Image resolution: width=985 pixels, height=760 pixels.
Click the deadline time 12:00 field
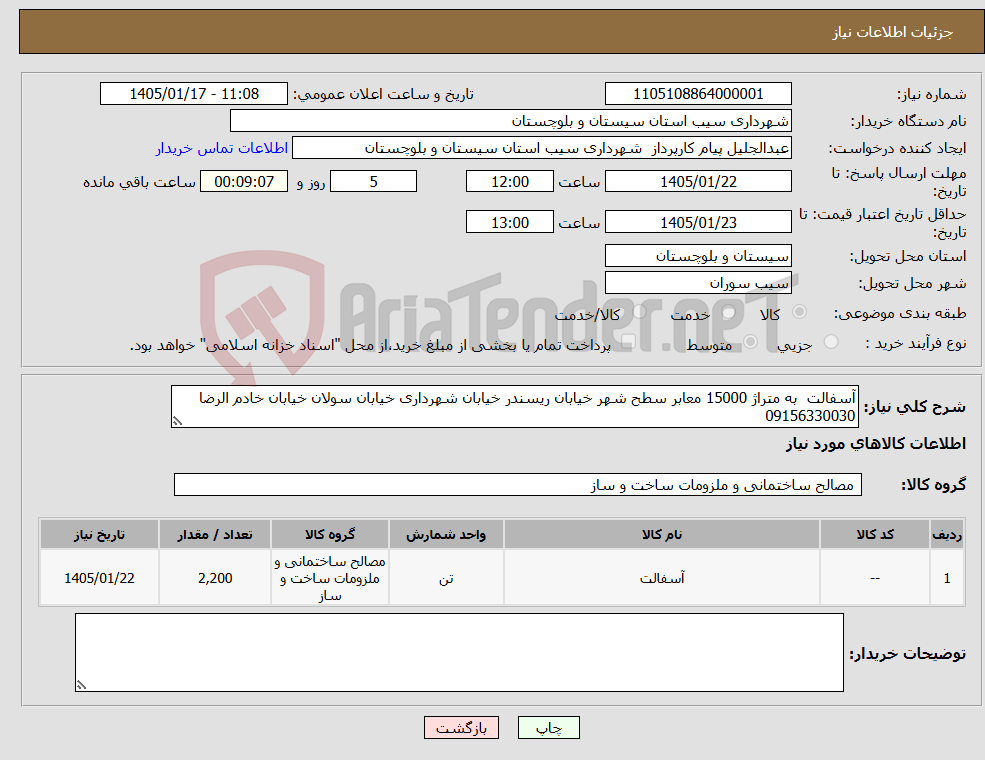509,182
